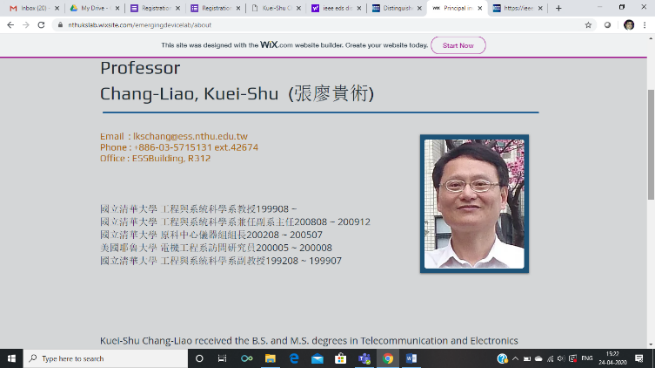Open File Explorer from the taskbar
Image resolution: width=655 pixels, height=368 pixels.
click(x=270, y=358)
